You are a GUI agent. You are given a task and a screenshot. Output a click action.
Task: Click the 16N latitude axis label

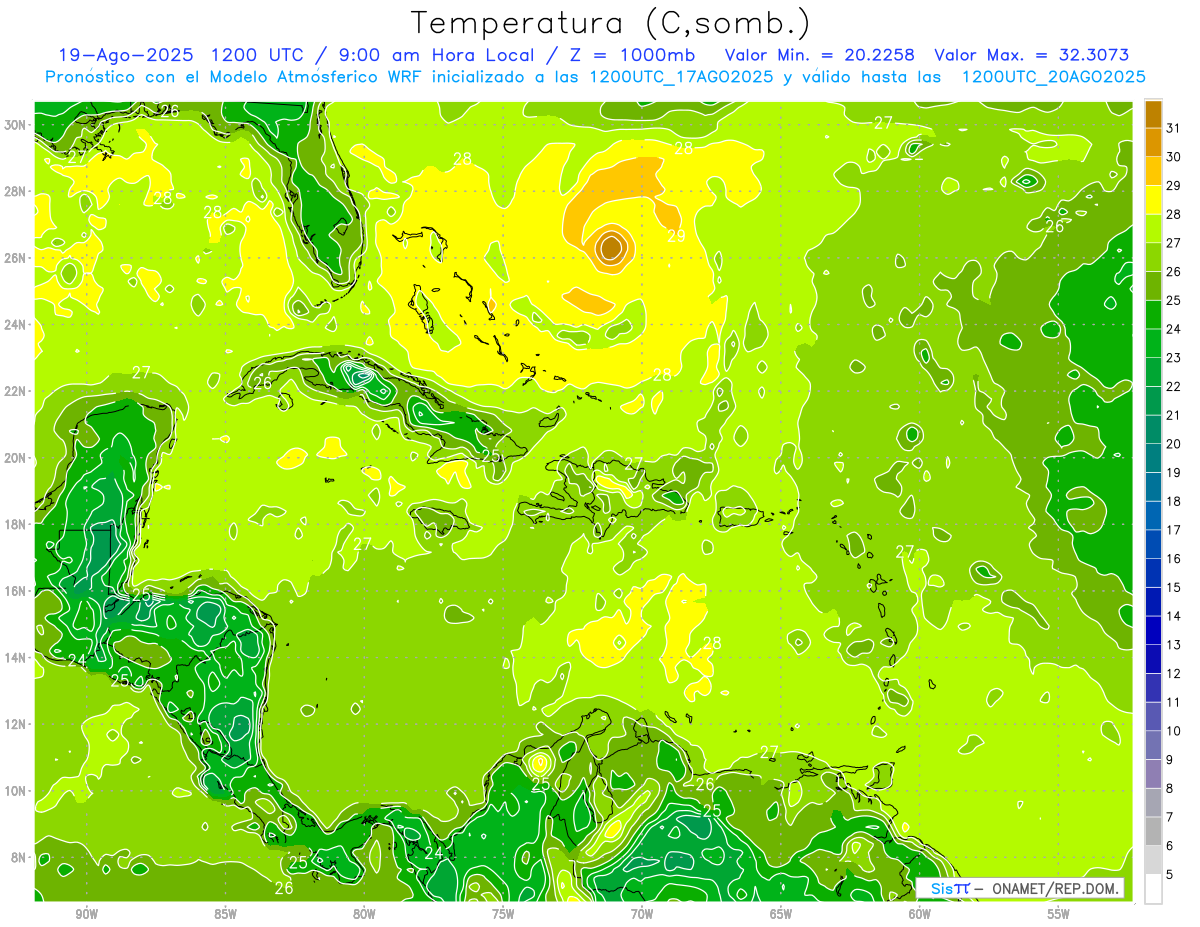[x=16, y=591]
